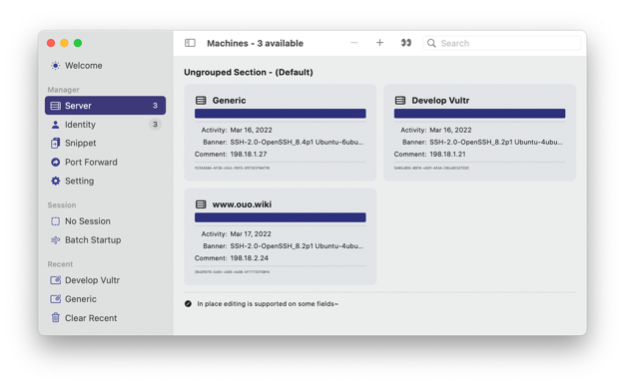
Task: Add a new machine with plus icon
Action: pos(379,43)
